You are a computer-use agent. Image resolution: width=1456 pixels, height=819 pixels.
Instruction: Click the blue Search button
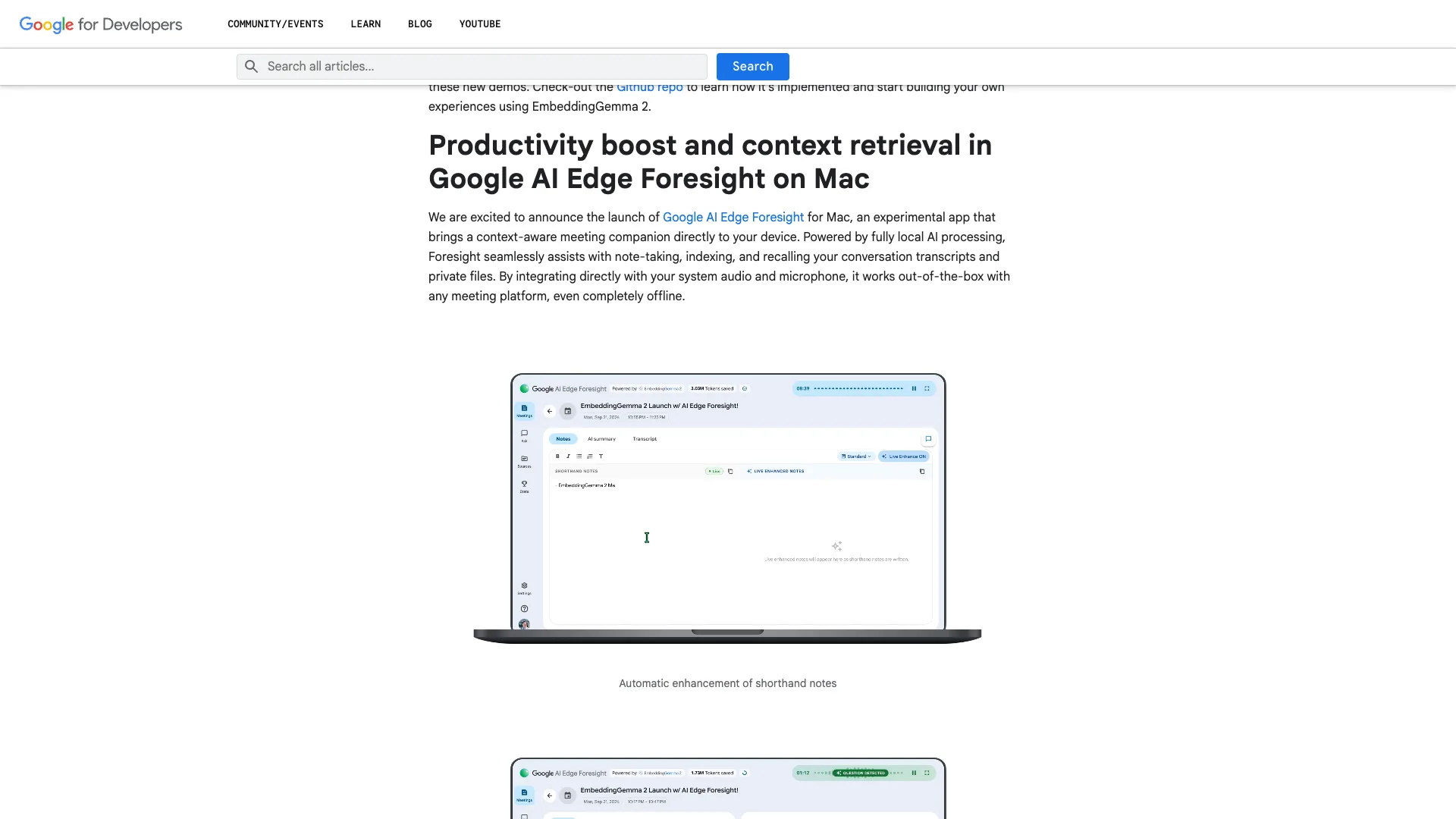(x=753, y=67)
